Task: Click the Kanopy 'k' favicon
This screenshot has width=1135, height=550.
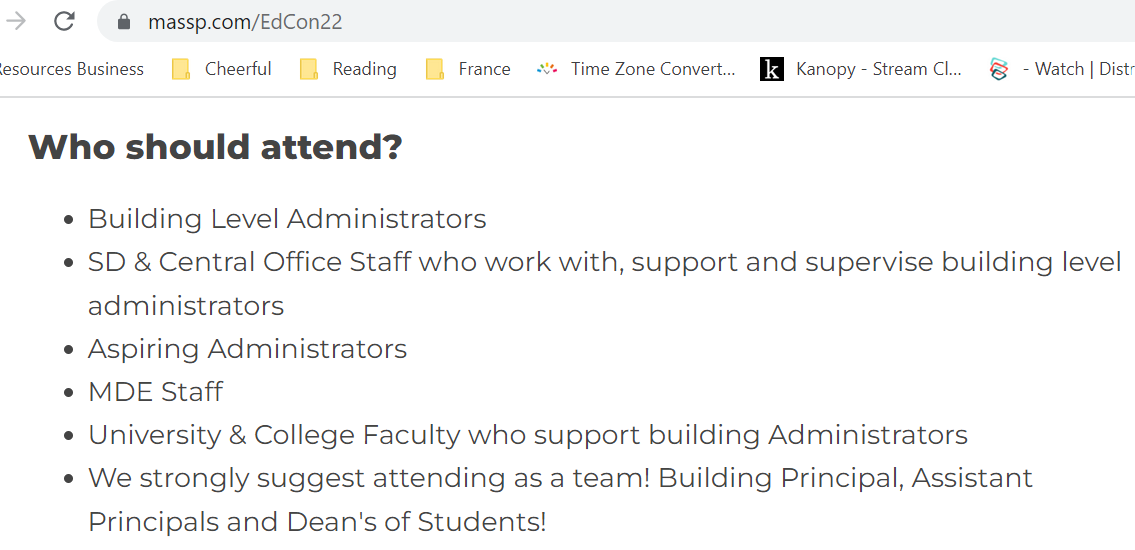Action: [x=772, y=69]
